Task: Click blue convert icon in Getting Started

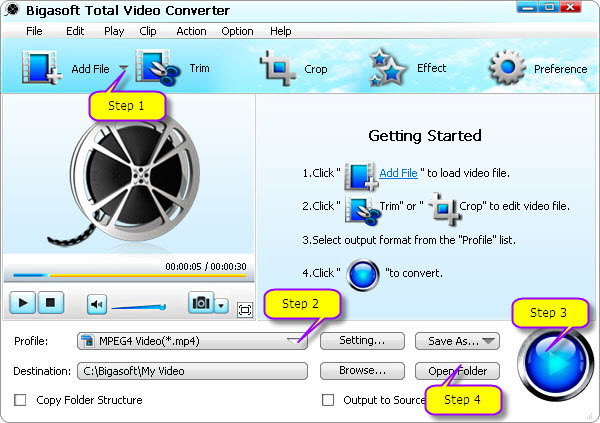Action: 363,275
